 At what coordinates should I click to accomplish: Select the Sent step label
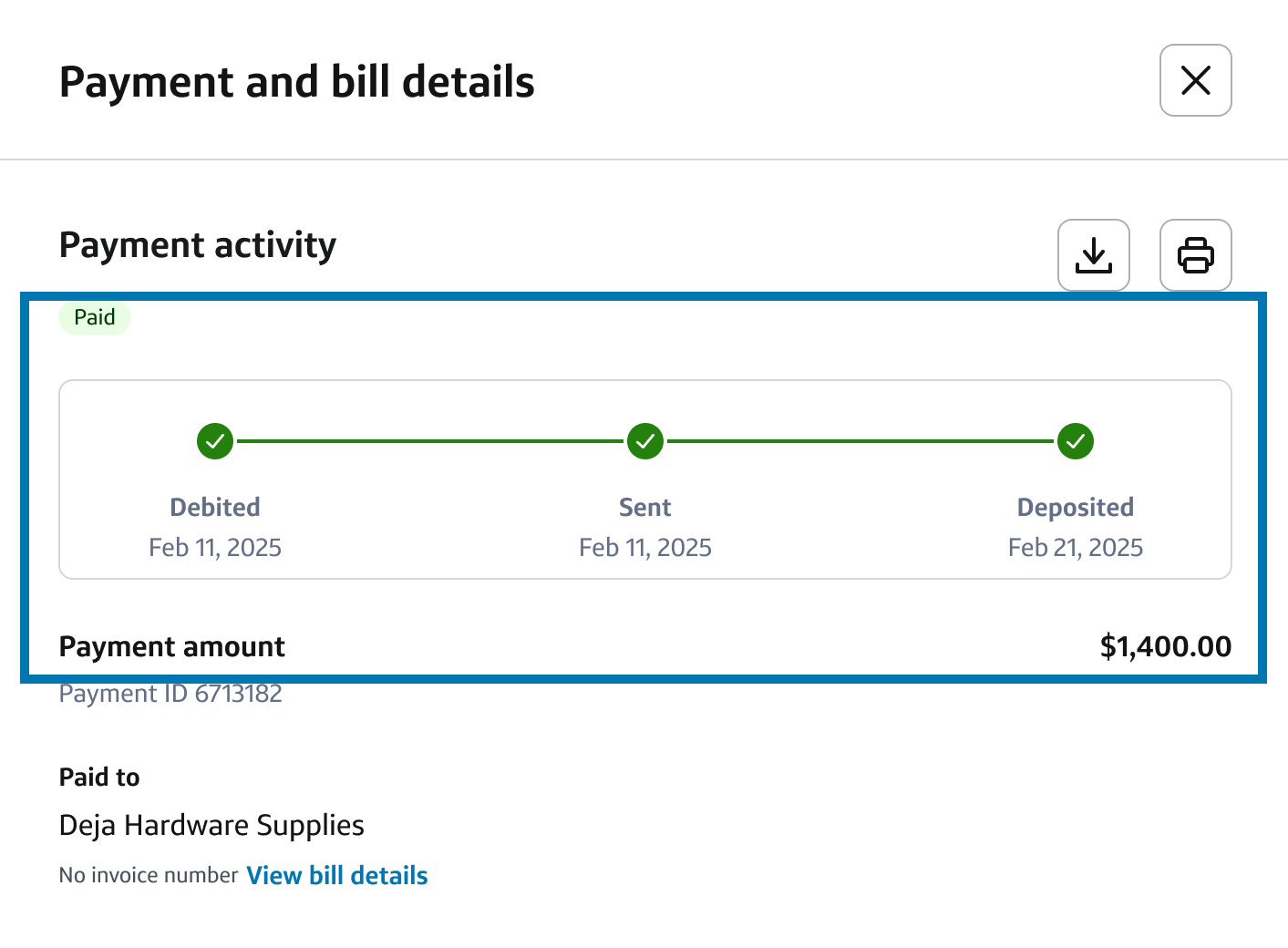click(x=645, y=507)
